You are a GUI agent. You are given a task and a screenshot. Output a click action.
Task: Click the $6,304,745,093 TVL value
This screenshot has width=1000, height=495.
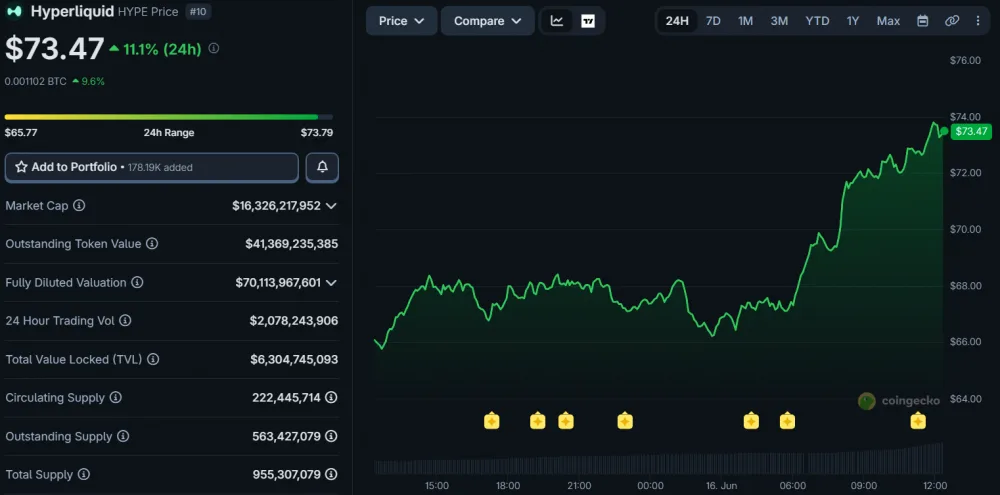tap(293, 359)
